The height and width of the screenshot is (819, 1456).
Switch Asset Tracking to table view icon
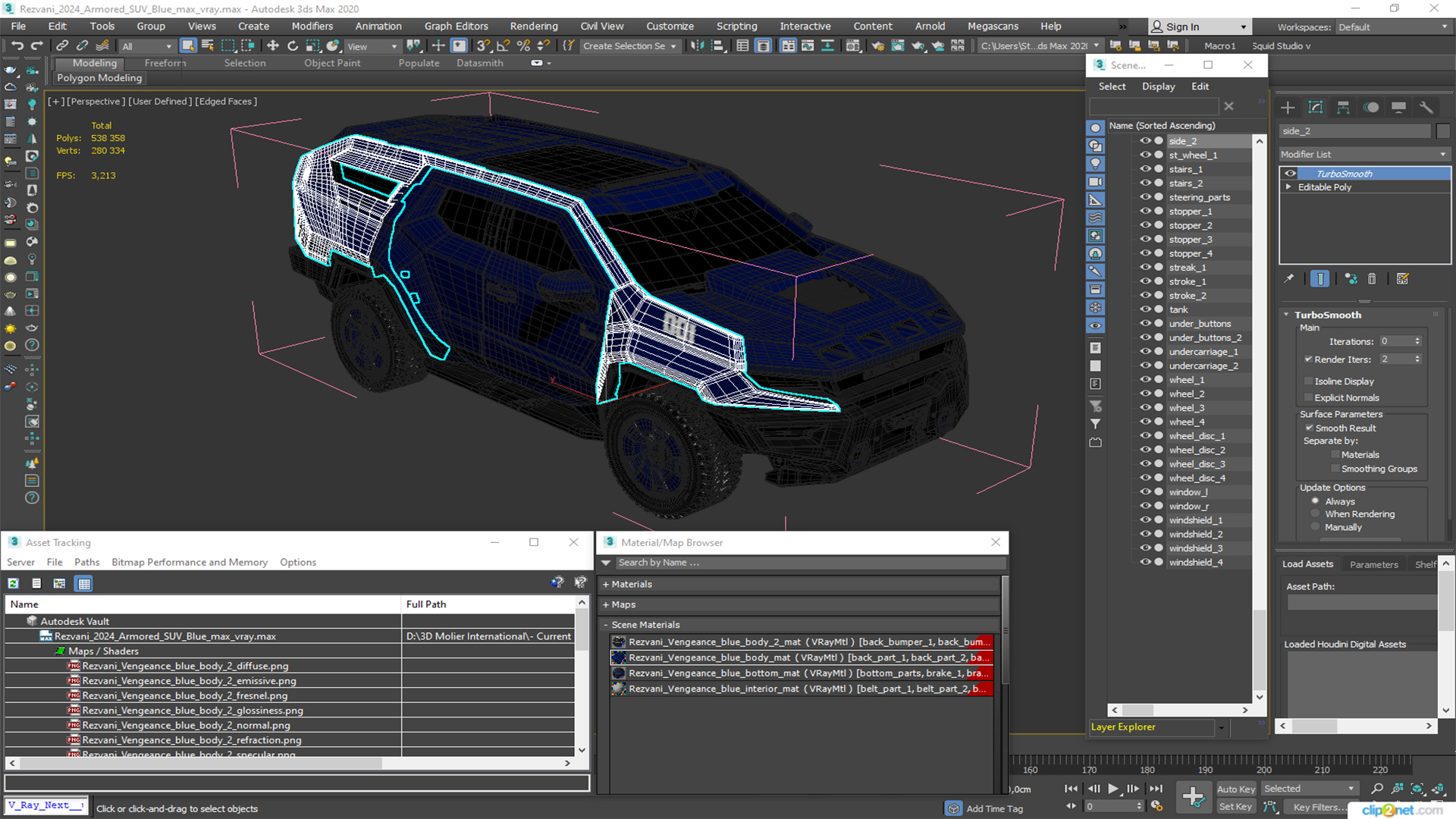pos(84,583)
